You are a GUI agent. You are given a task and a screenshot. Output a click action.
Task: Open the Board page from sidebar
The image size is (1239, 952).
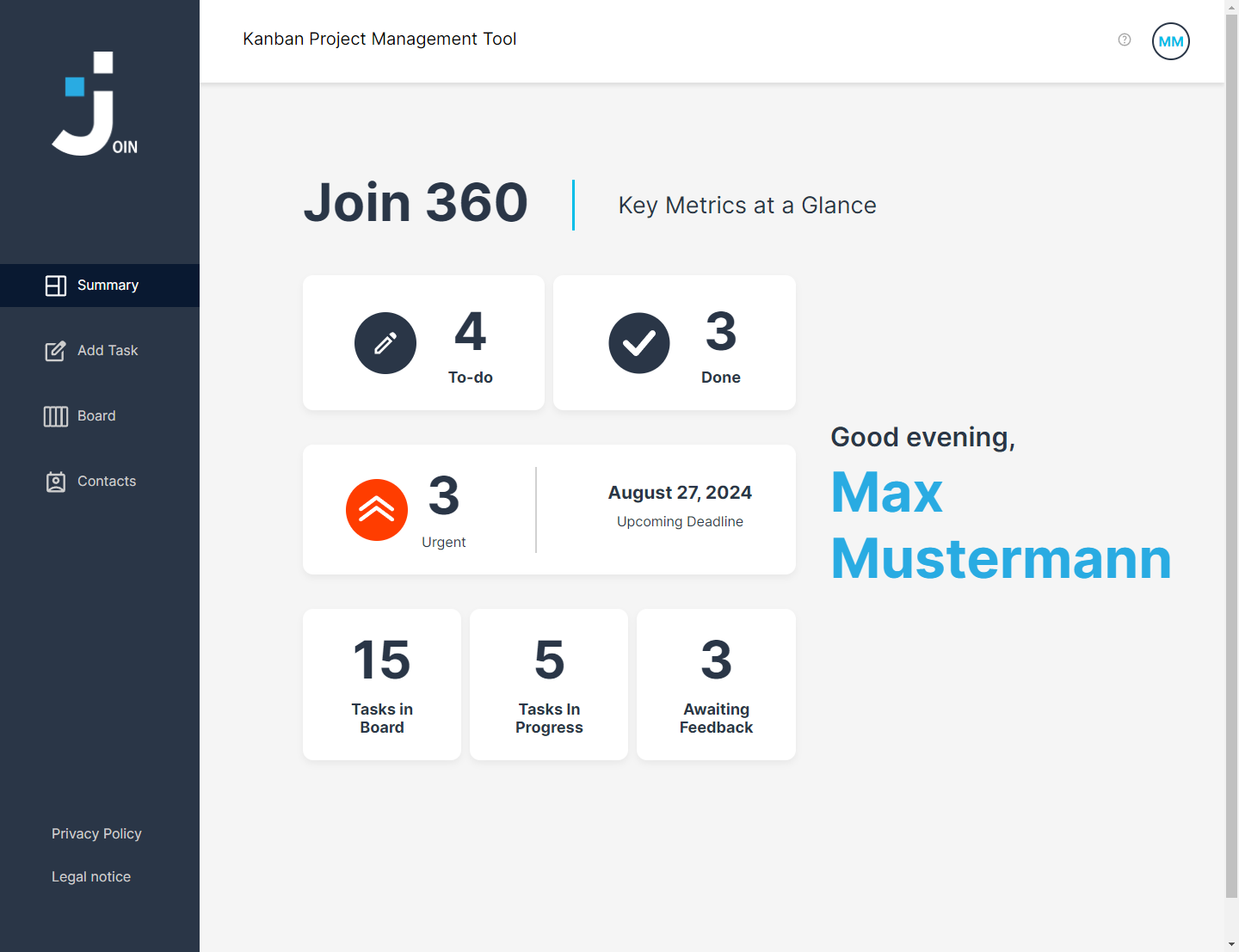[100, 416]
